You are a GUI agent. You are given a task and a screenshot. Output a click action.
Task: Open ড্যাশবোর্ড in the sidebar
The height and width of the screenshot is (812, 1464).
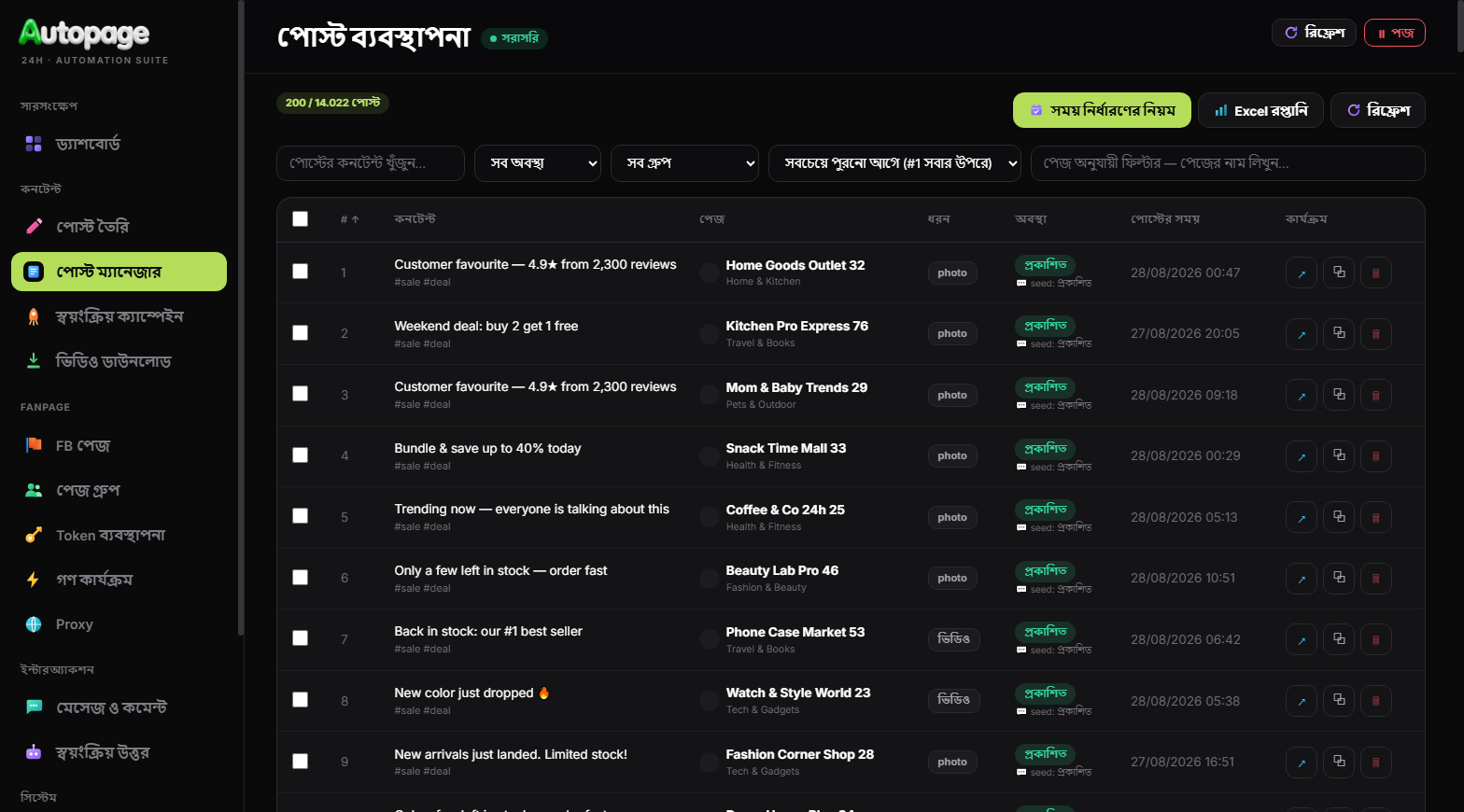point(119,144)
